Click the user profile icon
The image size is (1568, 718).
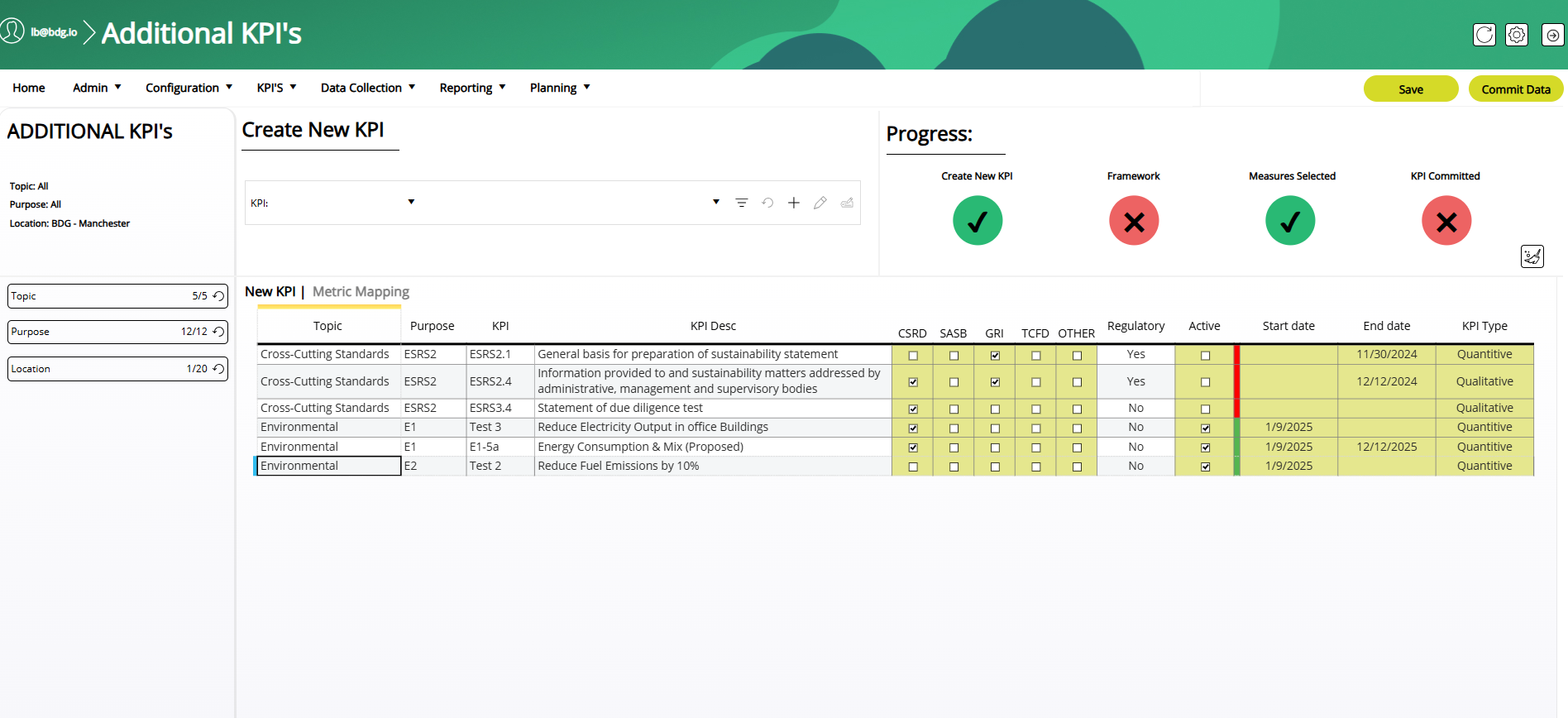(x=12, y=31)
